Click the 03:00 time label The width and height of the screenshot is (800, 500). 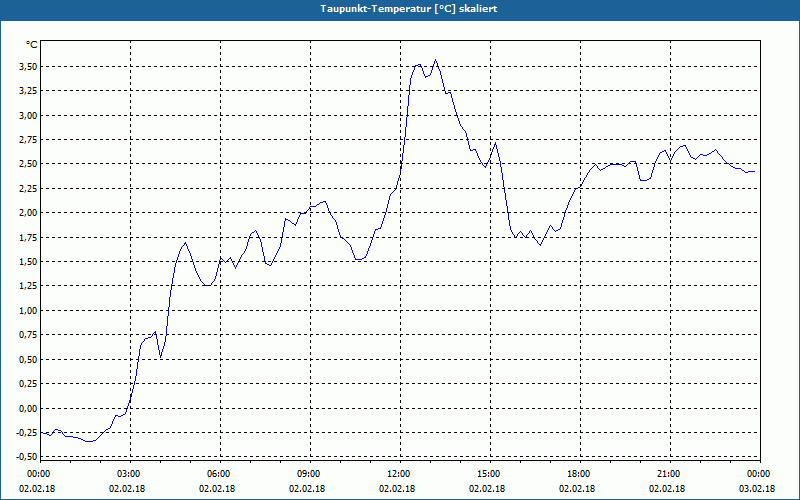tap(131, 474)
